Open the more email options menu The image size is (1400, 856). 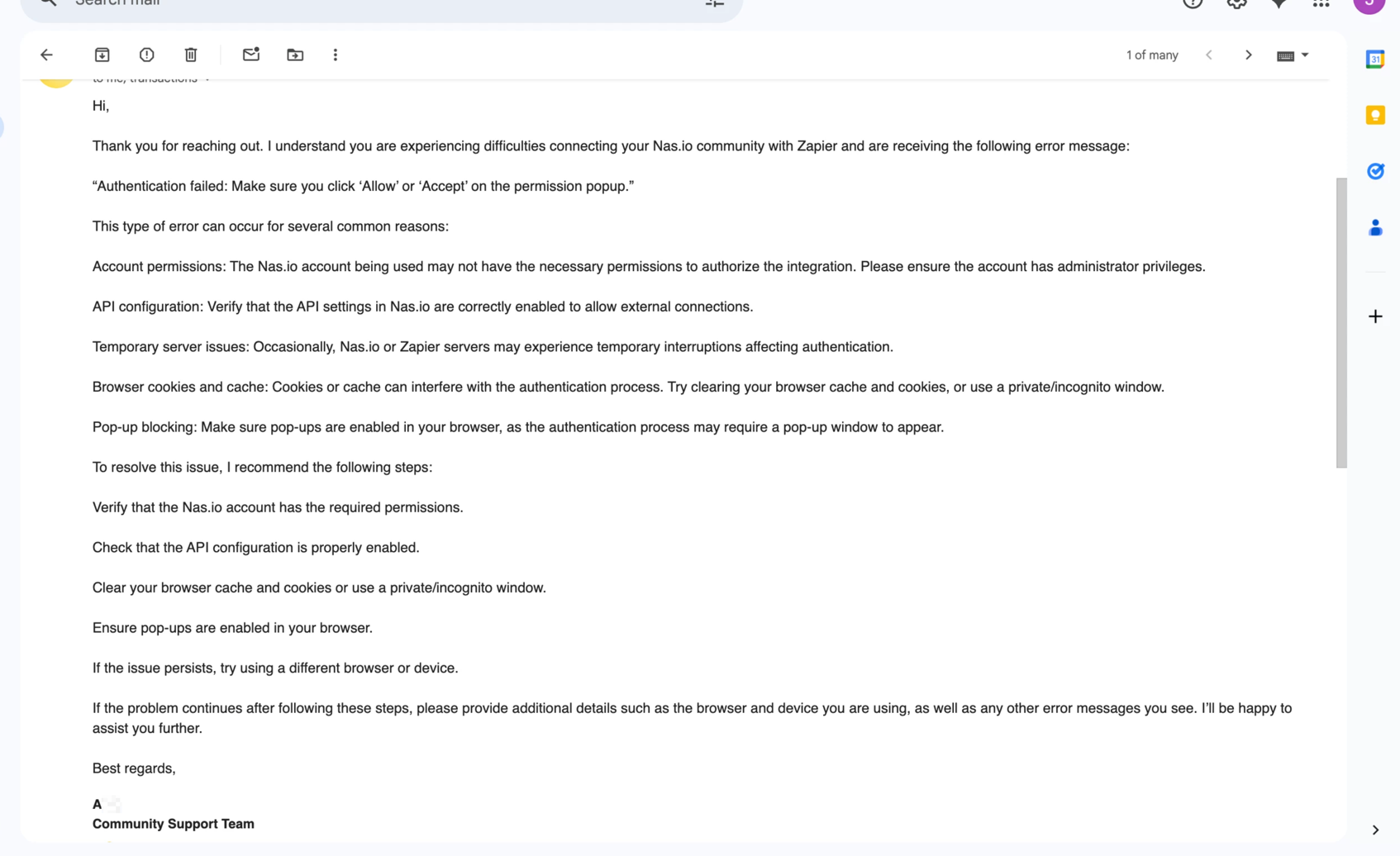pos(335,54)
